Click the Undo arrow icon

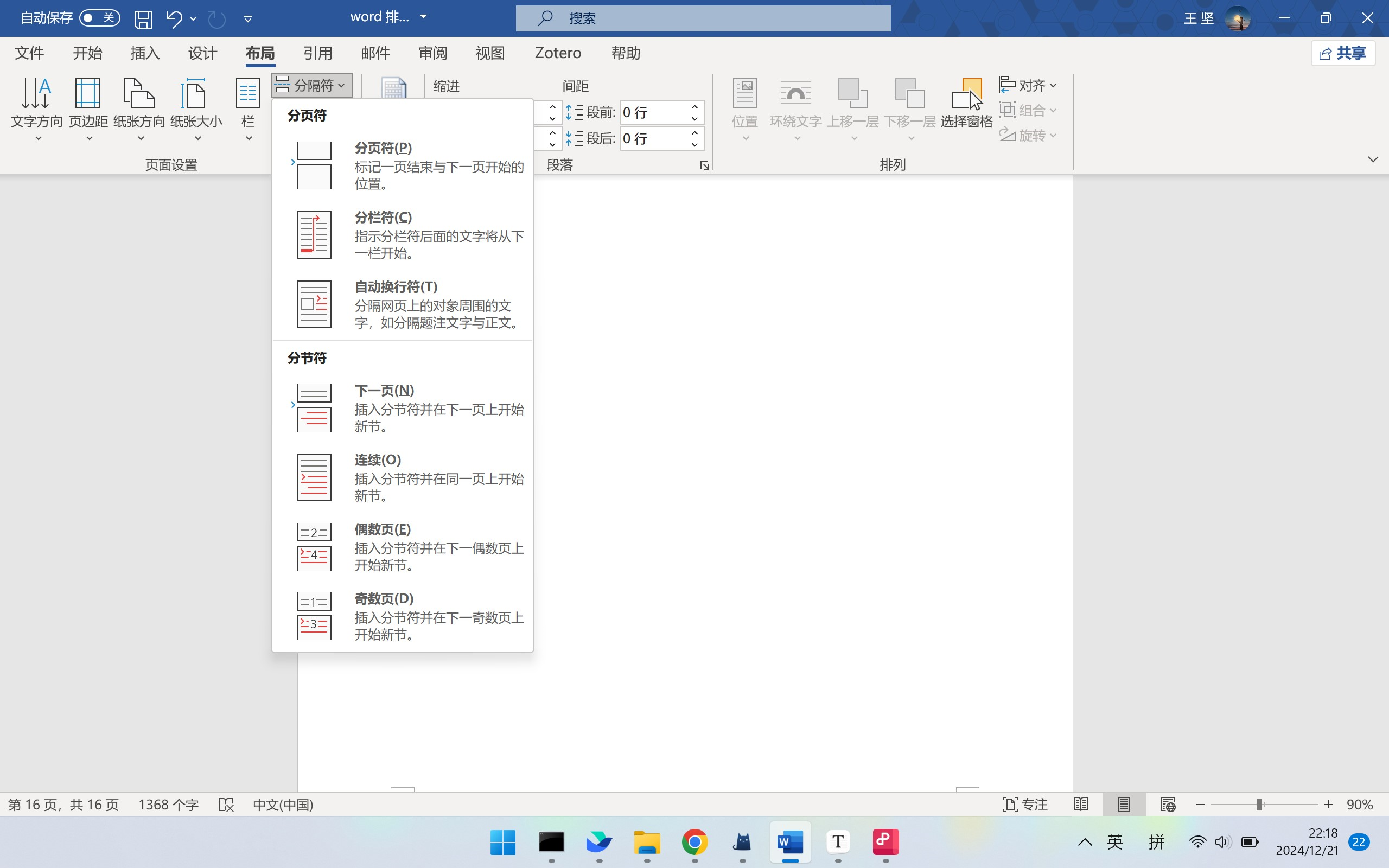[174, 19]
